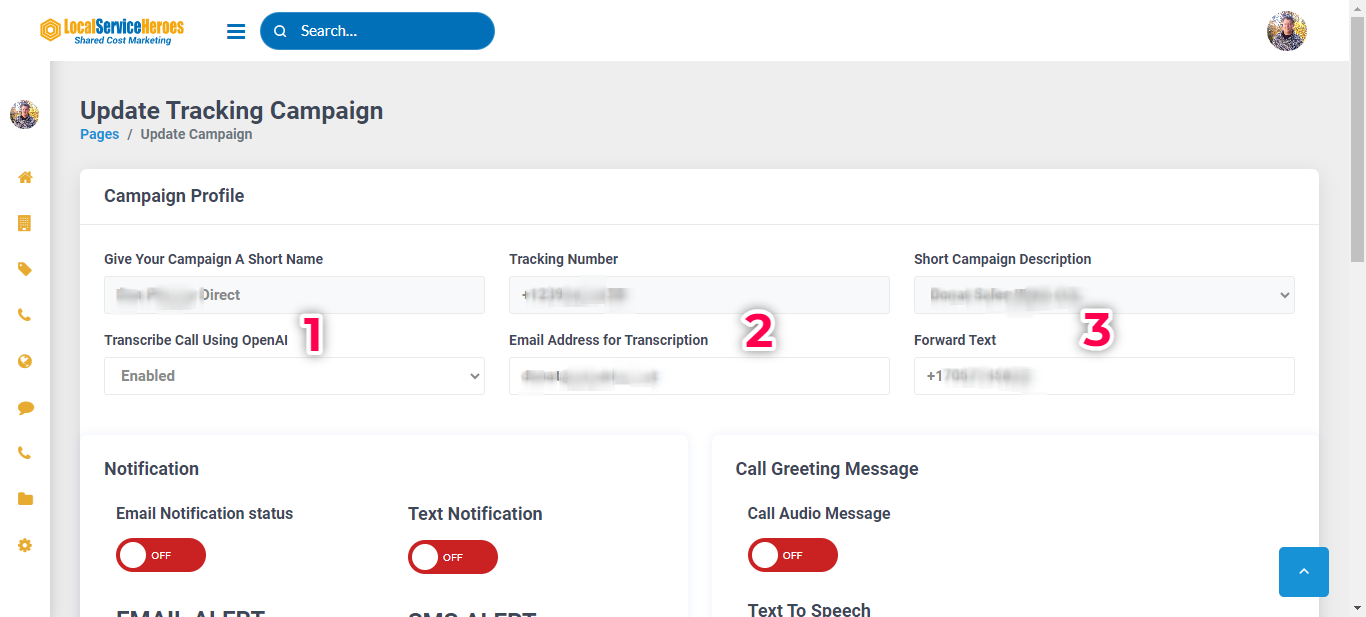Open the Transcribe Call Using OpenAI dropdown

tap(294, 376)
